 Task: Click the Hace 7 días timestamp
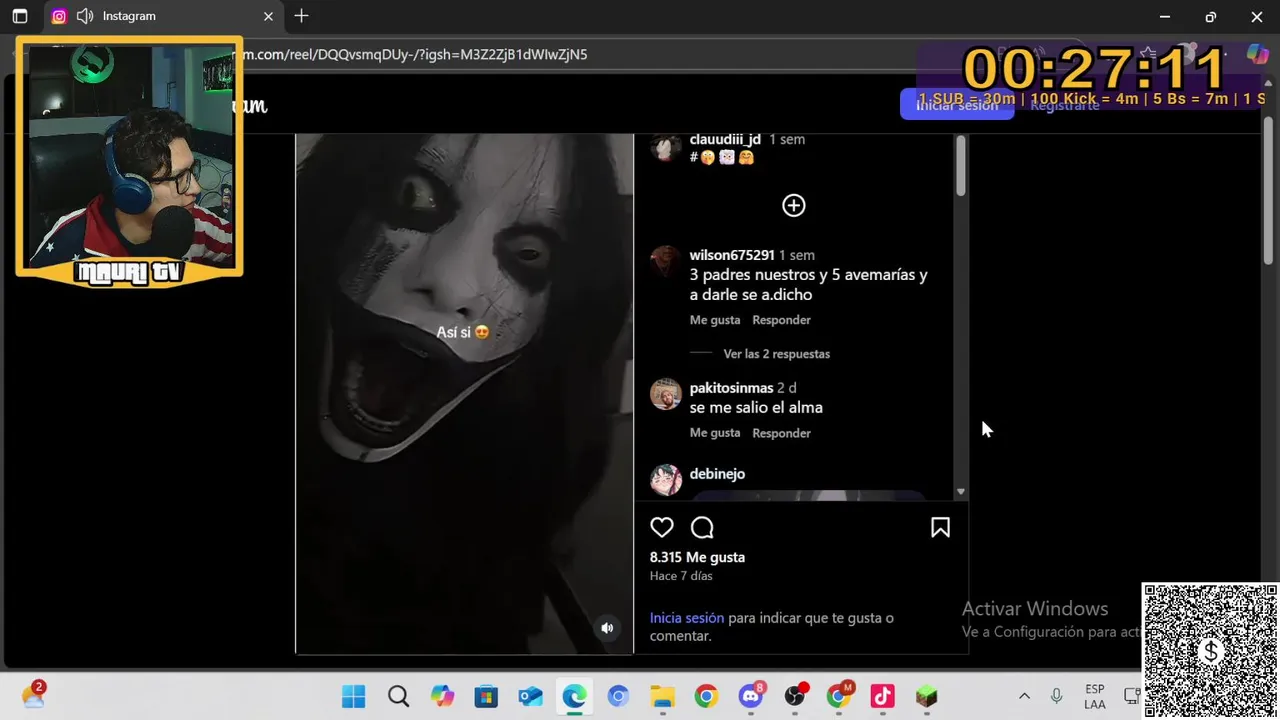pyautogui.click(x=681, y=576)
